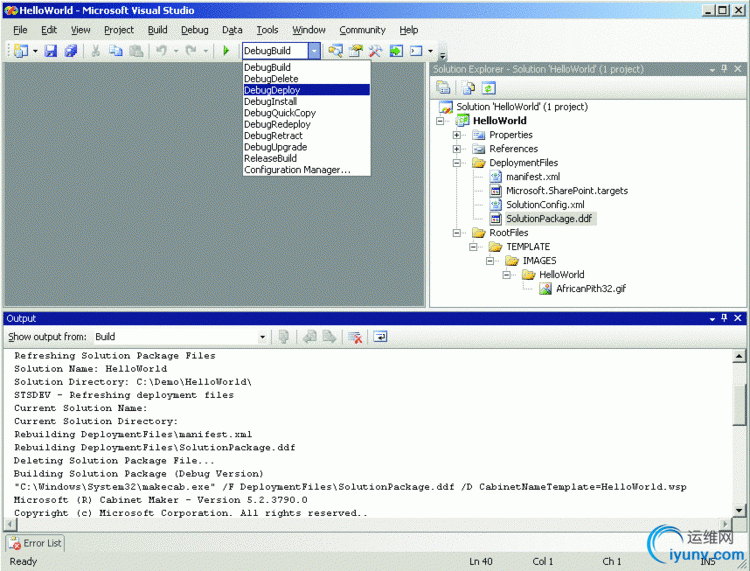The image size is (750, 571).
Task: Open Toolbox hammer-wrench icon
Action: 375,50
